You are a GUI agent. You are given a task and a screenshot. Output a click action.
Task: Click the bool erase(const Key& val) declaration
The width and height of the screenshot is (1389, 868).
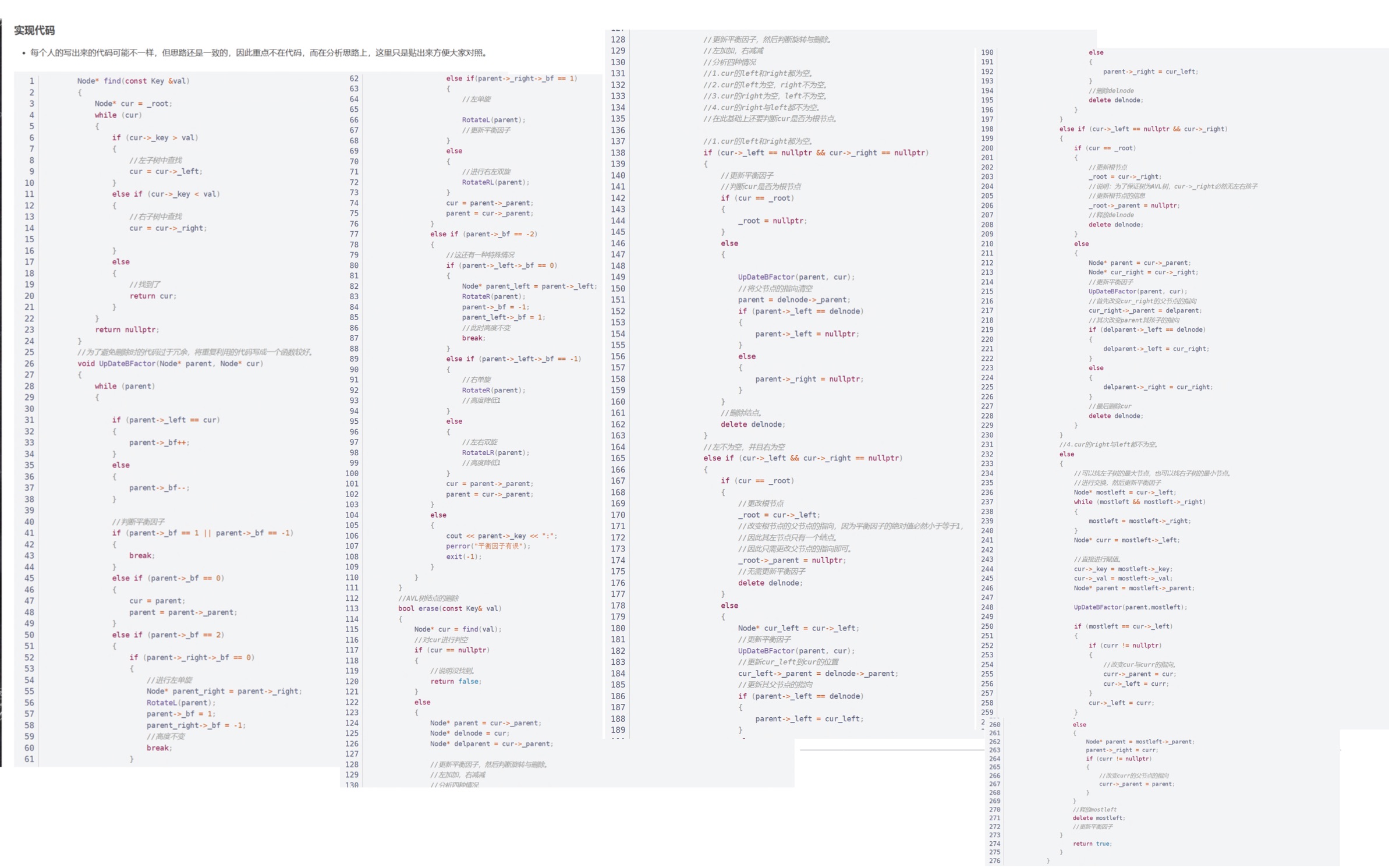point(449,608)
